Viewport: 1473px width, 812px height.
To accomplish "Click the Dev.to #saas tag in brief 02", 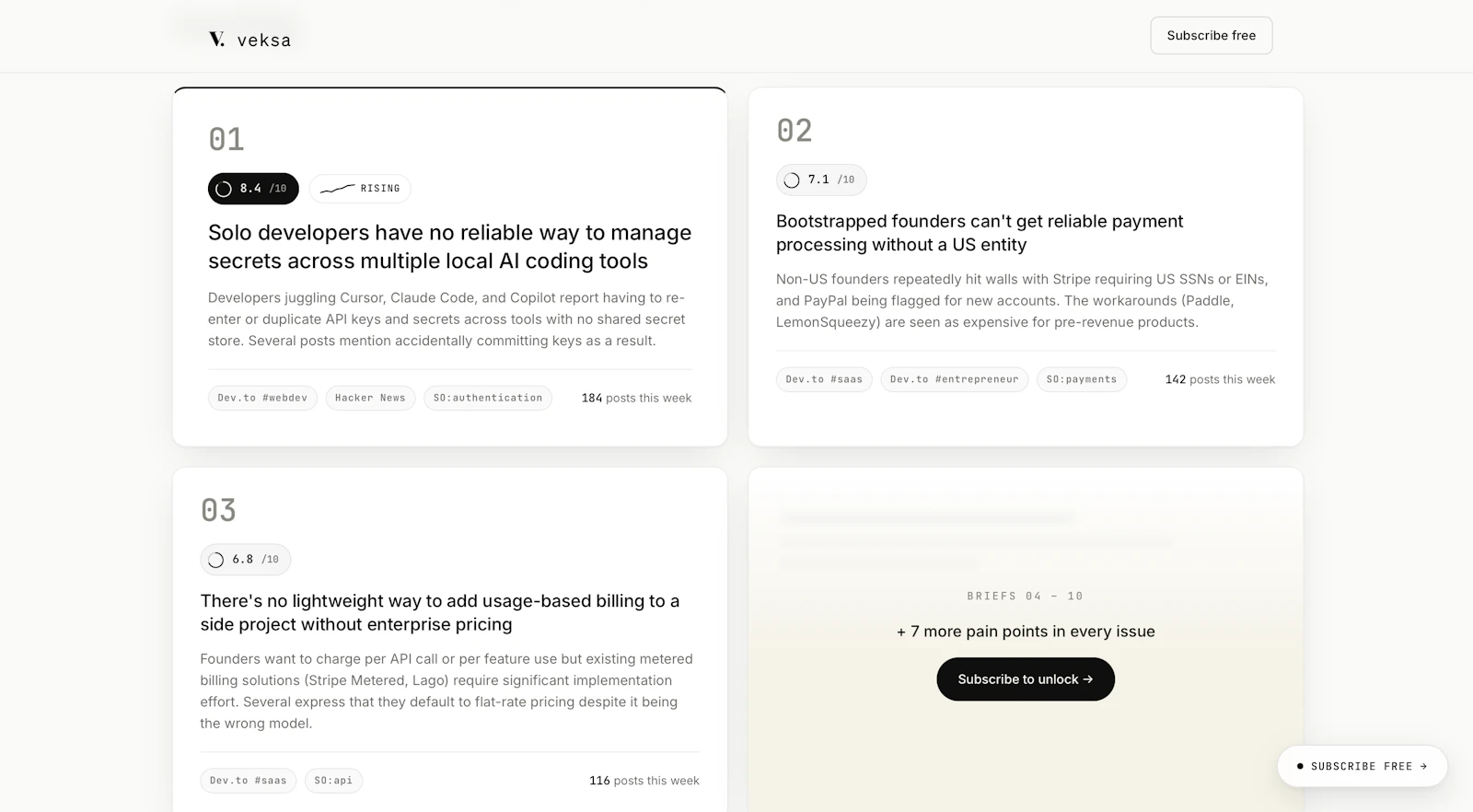I will (824, 379).
